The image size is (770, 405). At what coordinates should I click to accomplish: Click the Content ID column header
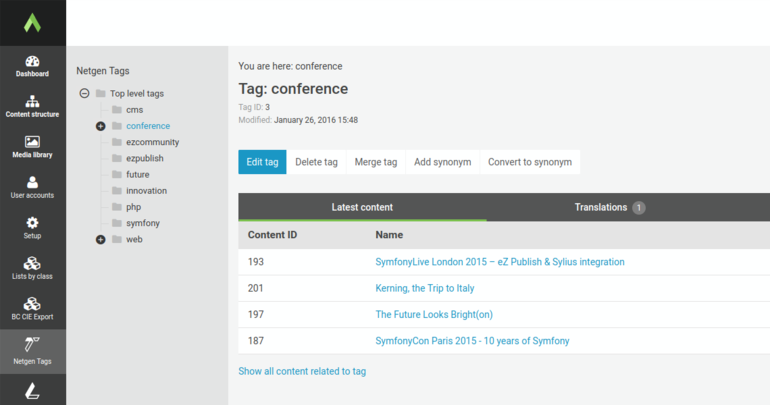click(x=273, y=235)
